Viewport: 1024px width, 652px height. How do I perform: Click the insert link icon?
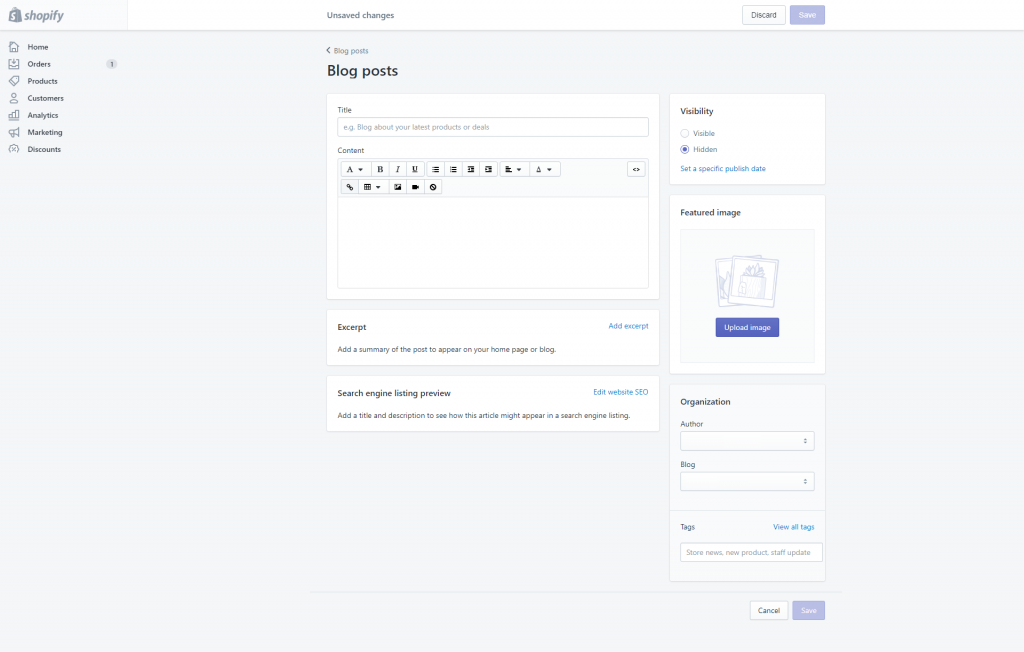[x=349, y=187]
